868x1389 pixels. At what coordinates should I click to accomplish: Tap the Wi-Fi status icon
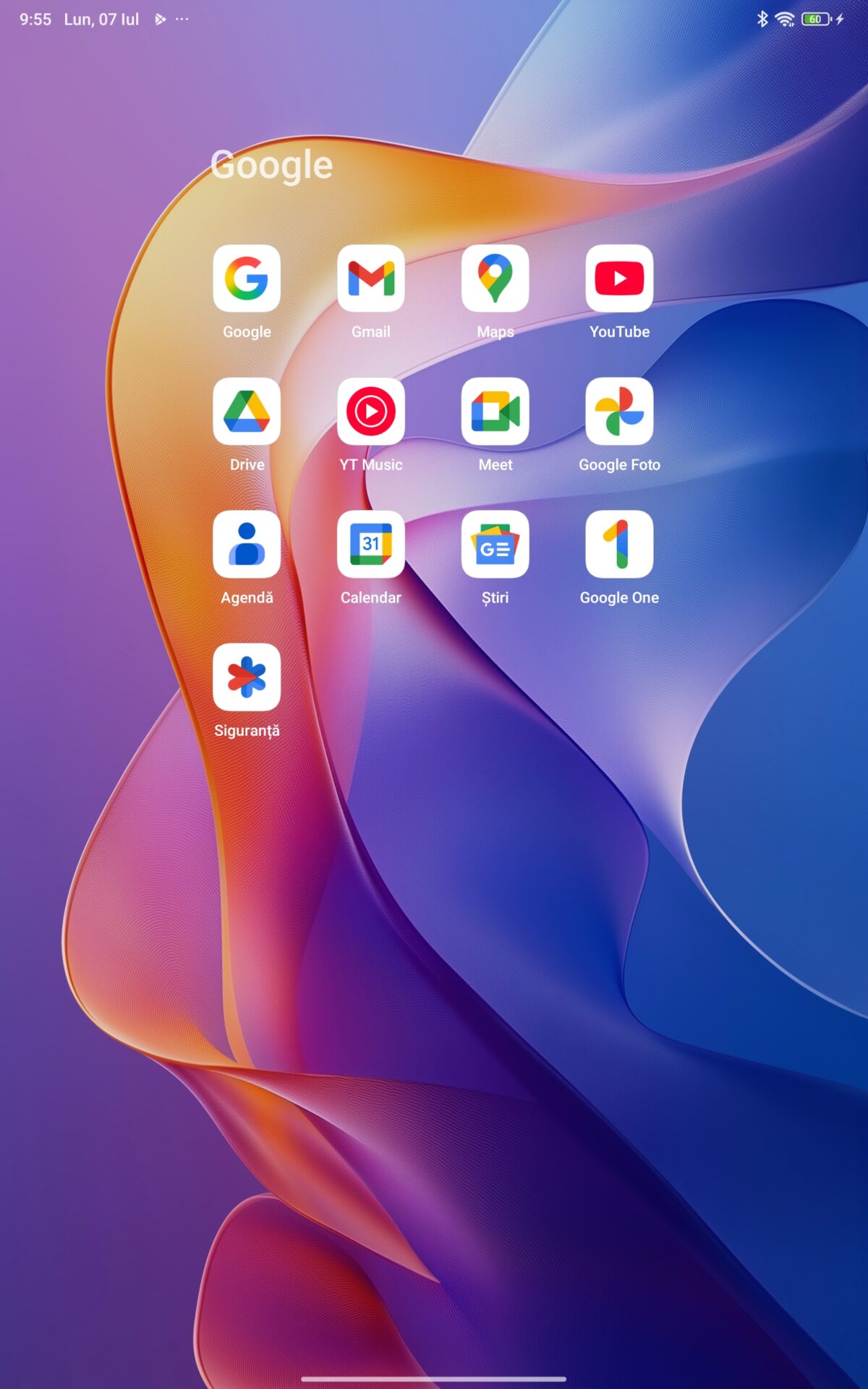coord(784,20)
